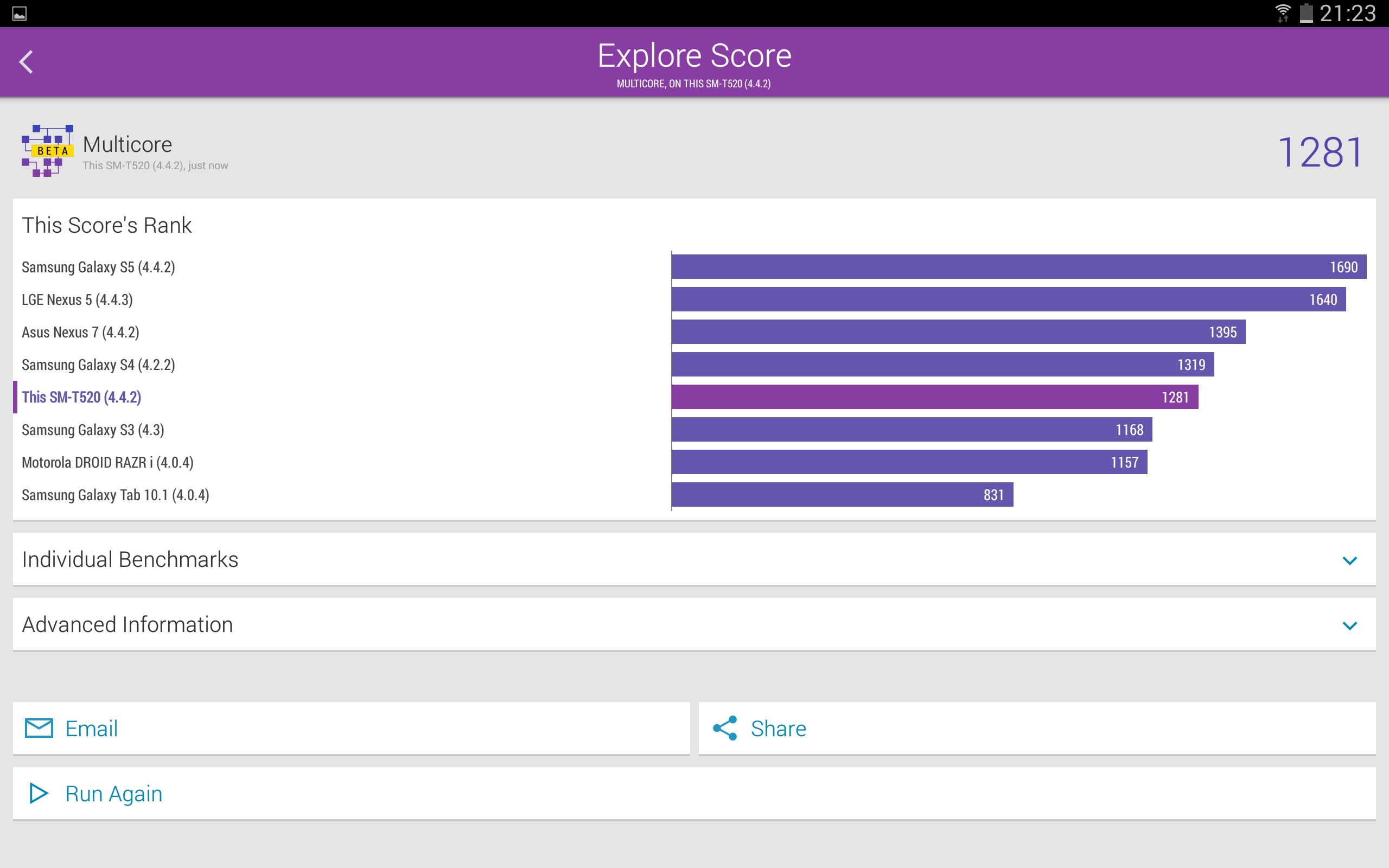Viewport: 1389px width, 868px height.
Task: Open the Advanced Information section title
Action: (128, 624)
